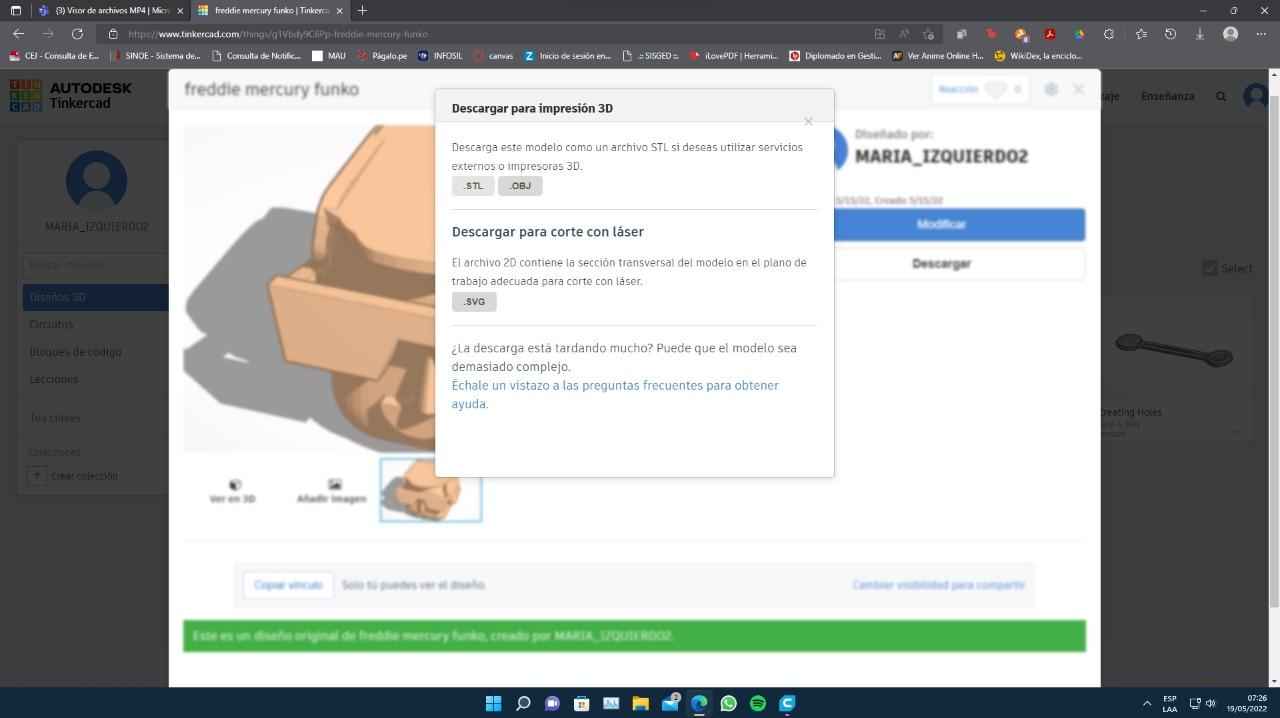1280x718 pixels.
Task: Click Cambiar visibilidad para compartir link
Action: pos(939,585)
